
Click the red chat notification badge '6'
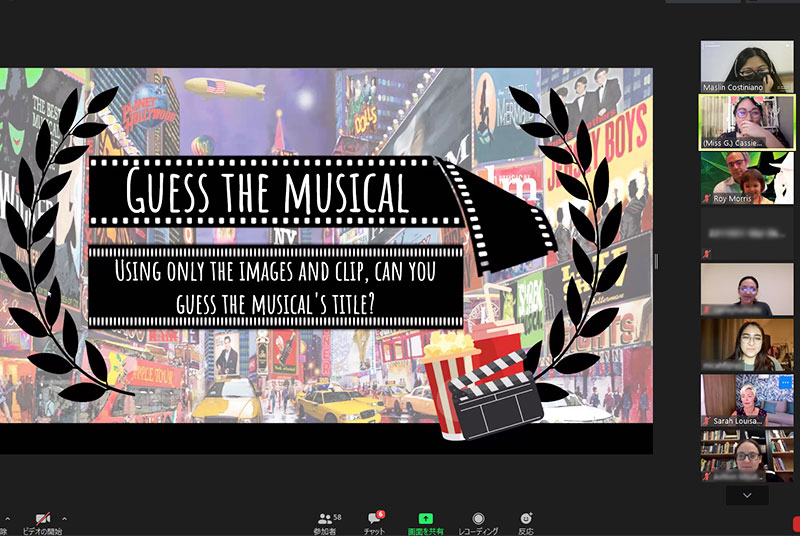(x=381, y=514)
